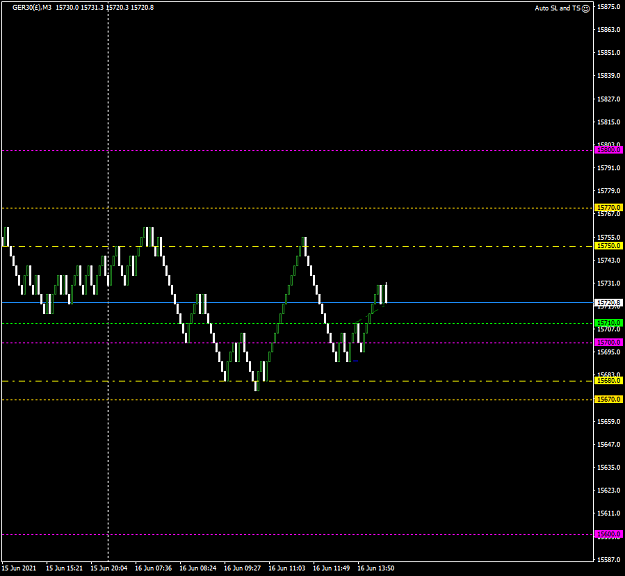Click the 15743.0 price scale value

(x=608, y=260)
